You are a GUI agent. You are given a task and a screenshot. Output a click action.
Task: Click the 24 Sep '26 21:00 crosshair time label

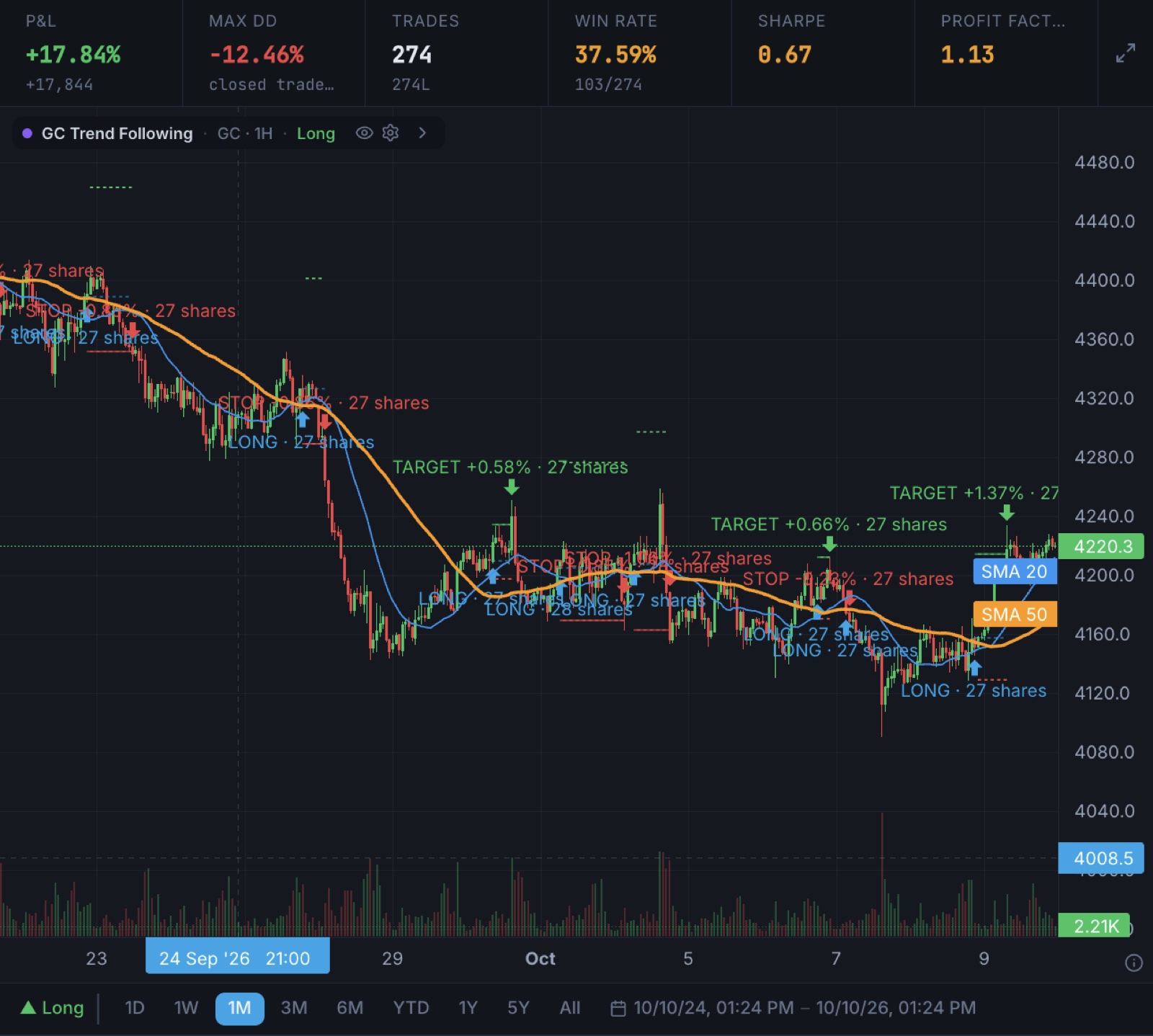238,956
